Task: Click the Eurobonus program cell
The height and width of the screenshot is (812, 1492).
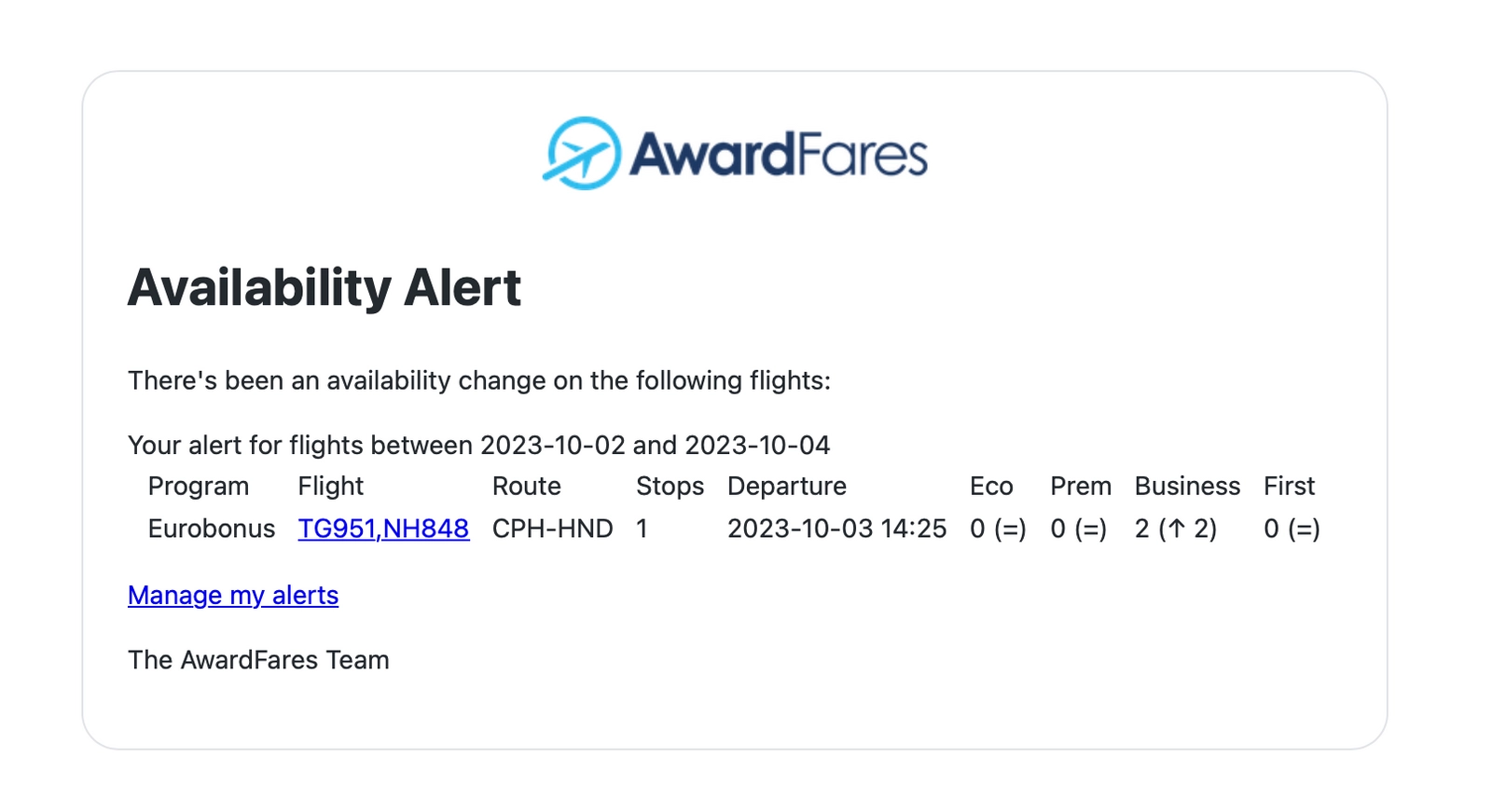Action: (212, 529)
